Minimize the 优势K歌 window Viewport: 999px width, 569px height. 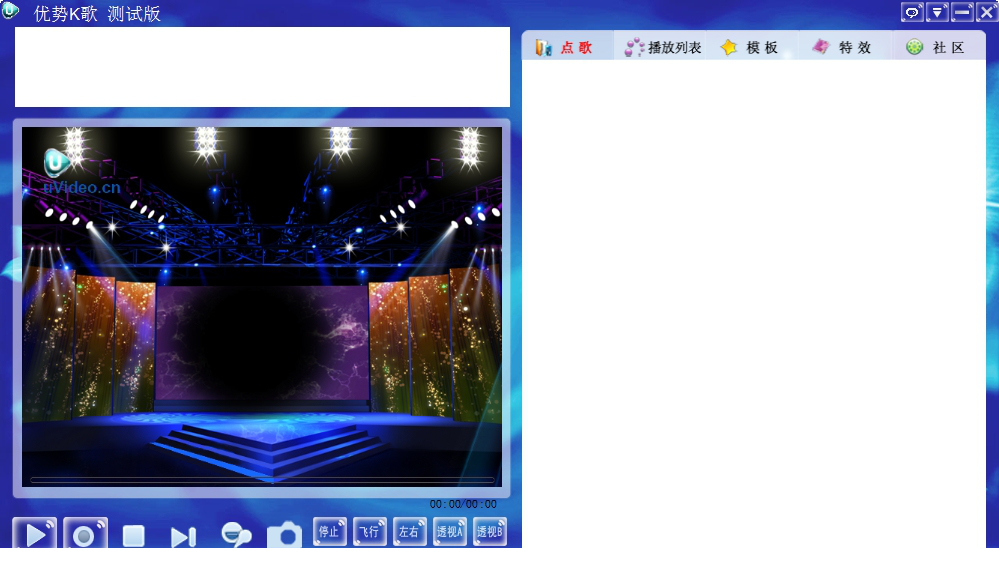pyautogui.click(x=962, y=12)
